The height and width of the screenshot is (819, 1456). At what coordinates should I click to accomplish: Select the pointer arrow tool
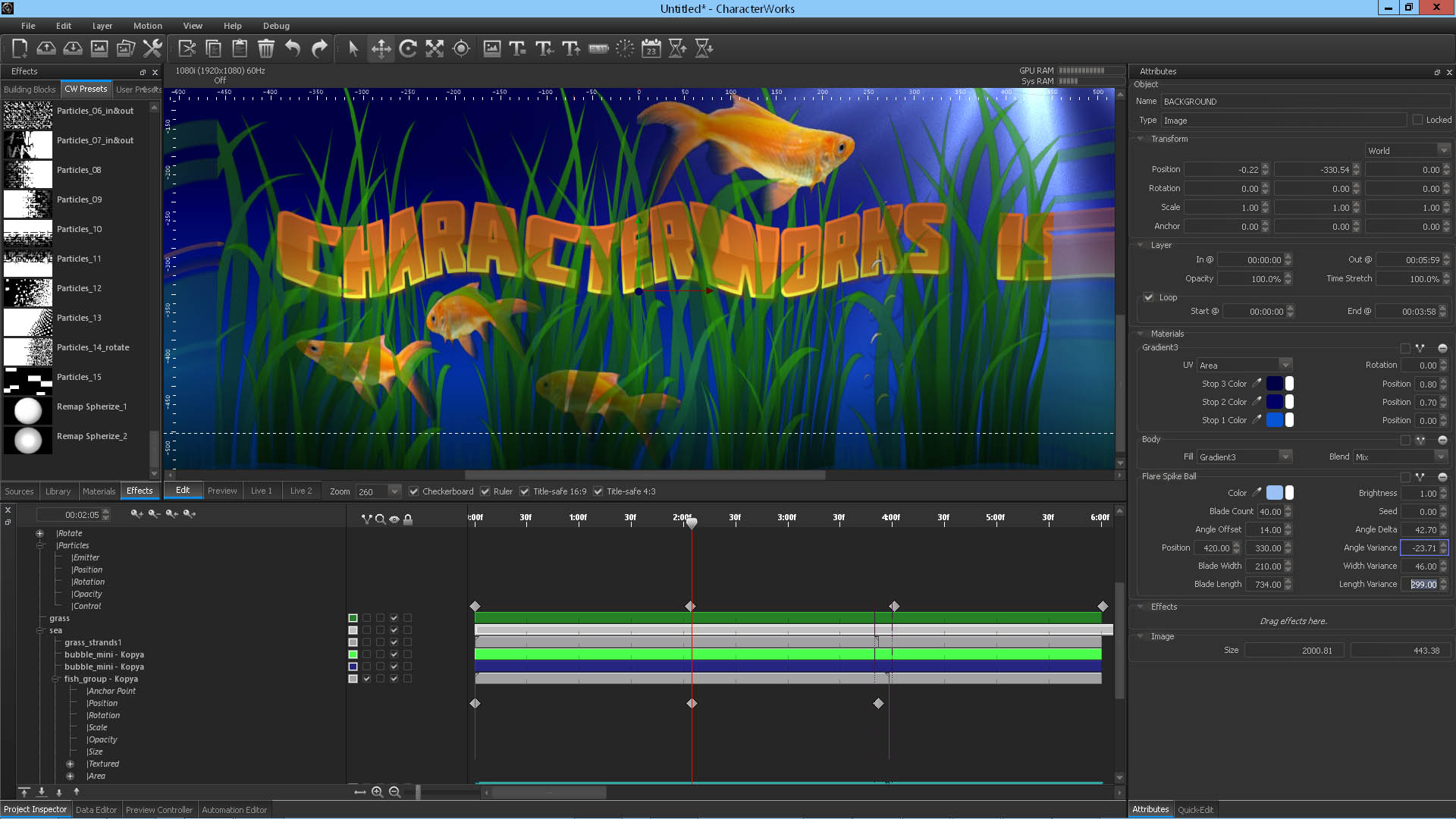353,49
